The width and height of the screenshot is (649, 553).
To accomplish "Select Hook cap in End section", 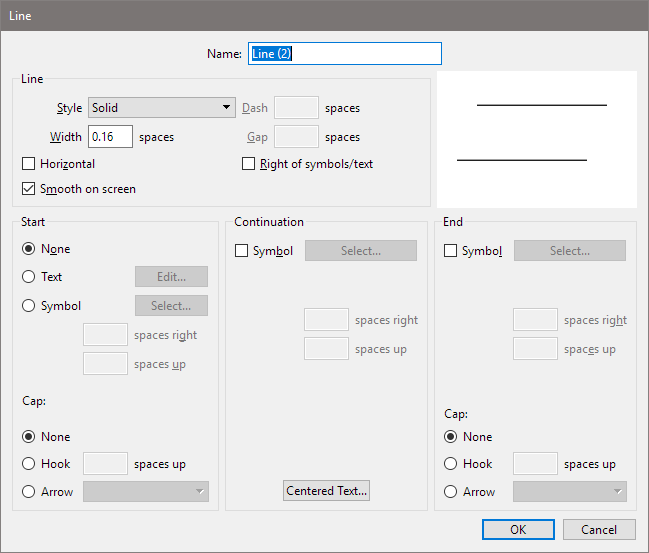I will (x=450, y=464).
